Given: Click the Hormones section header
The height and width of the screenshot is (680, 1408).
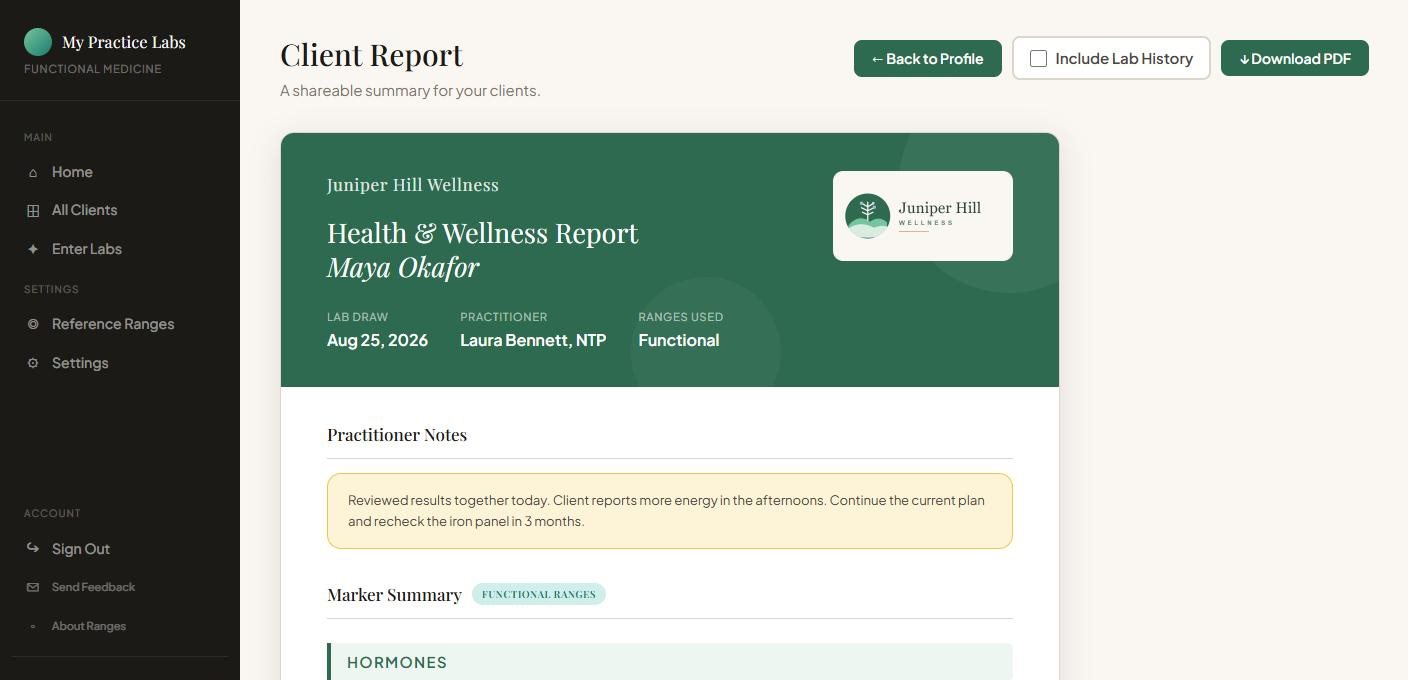Looking at the screenshot, I should [x=670, y=662].
